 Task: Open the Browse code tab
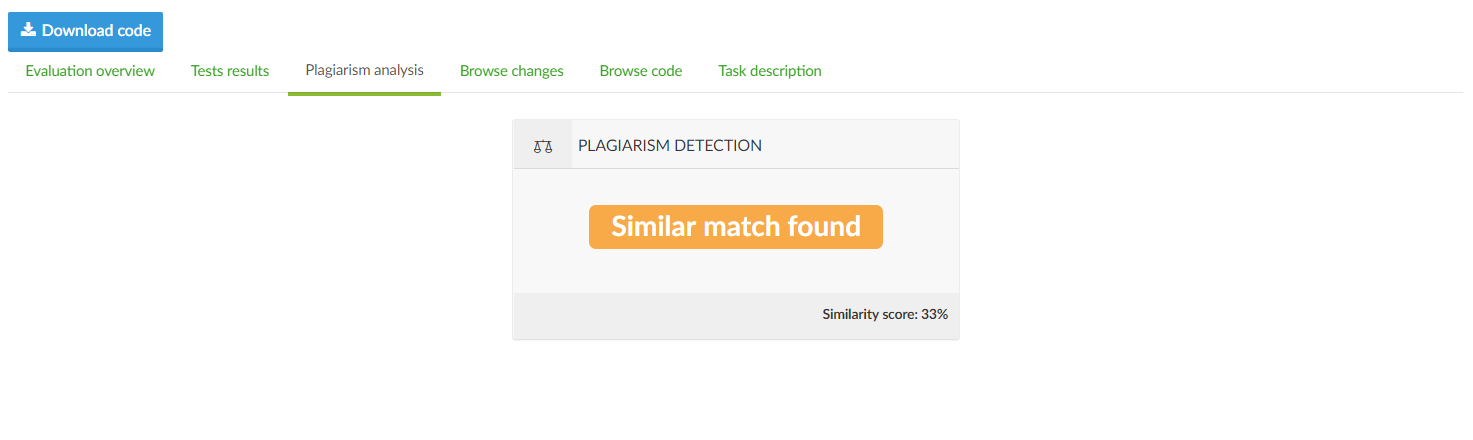click(640, 71)
